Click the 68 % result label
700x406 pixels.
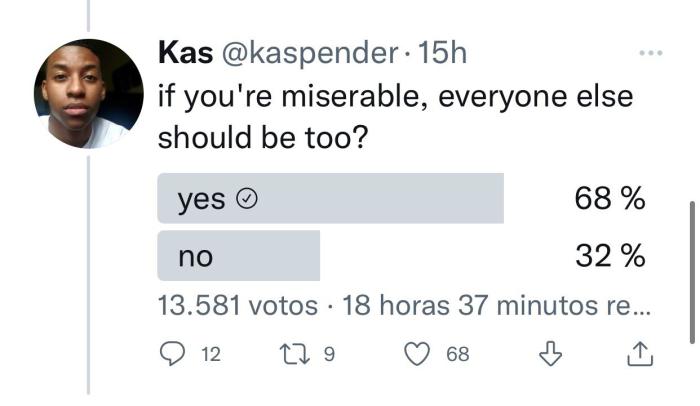pyautogui.click(x=609, y=199)
